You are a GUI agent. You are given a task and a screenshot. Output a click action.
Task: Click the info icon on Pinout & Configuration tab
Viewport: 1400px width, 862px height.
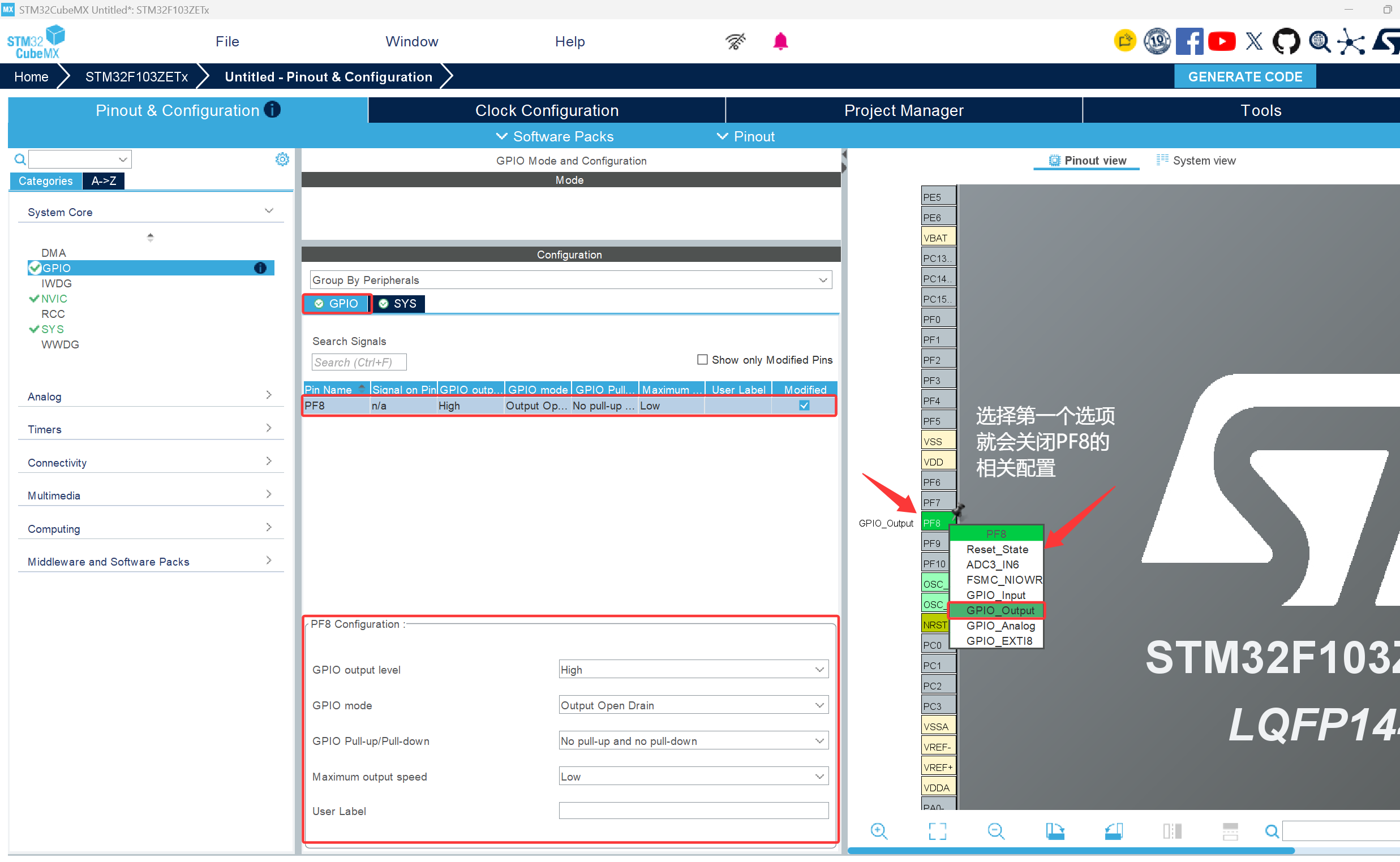click(272, 110)
